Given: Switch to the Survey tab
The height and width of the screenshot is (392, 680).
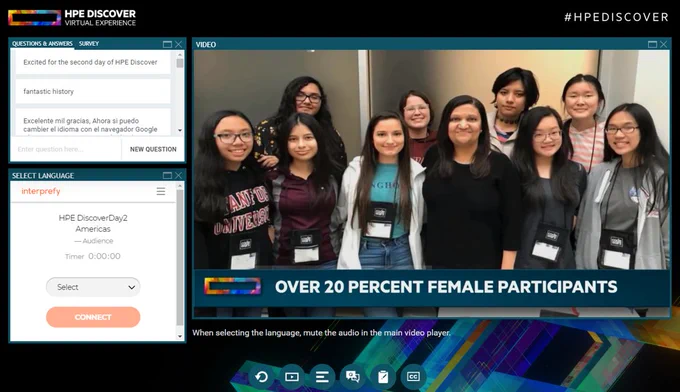Looking at the screenshot, I should 89,44.
